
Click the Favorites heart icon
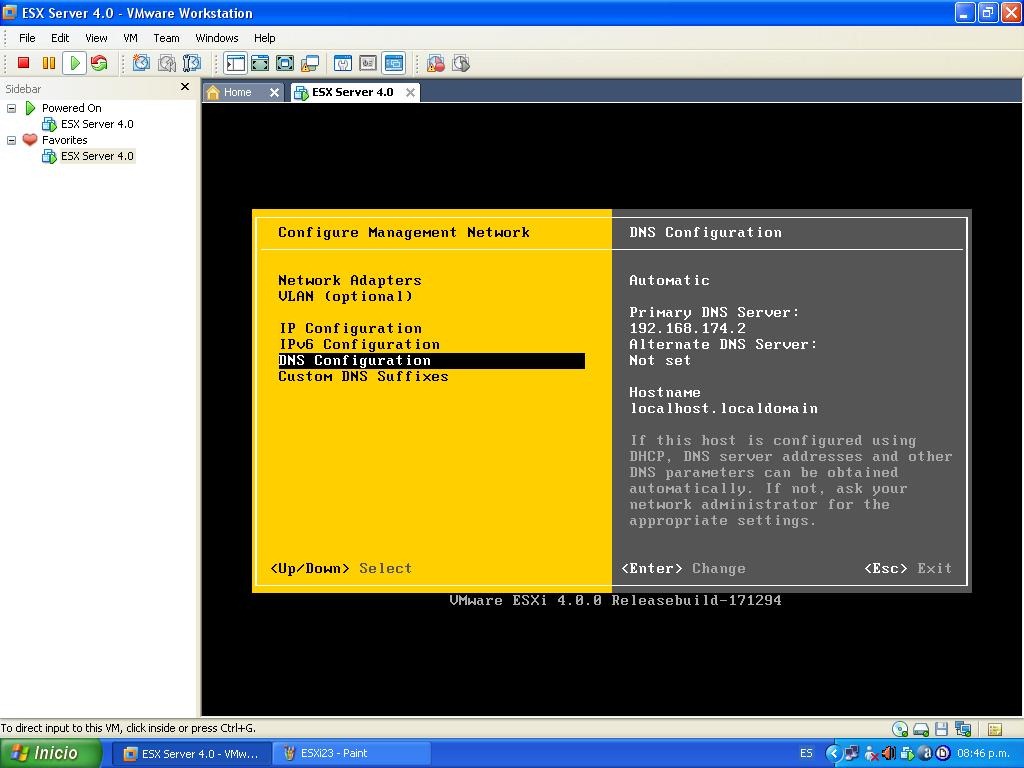click(30, 139)
